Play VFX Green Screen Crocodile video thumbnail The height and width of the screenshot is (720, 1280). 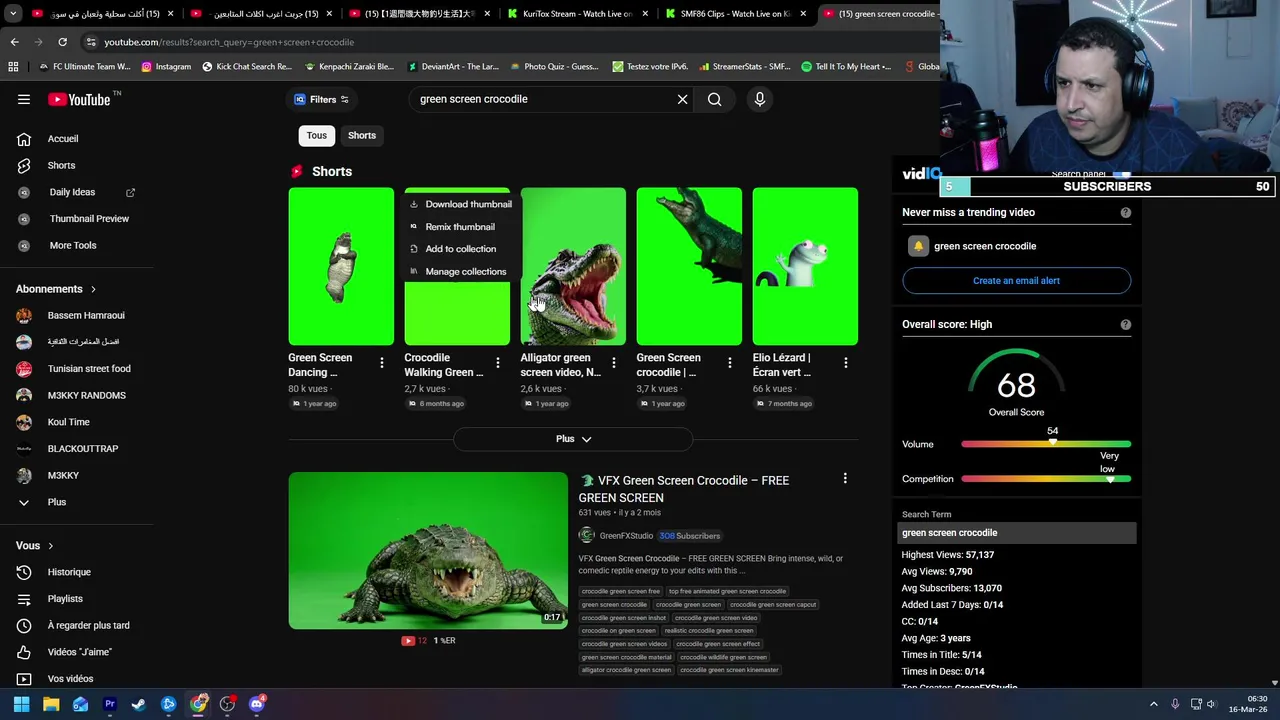[428, 551]
